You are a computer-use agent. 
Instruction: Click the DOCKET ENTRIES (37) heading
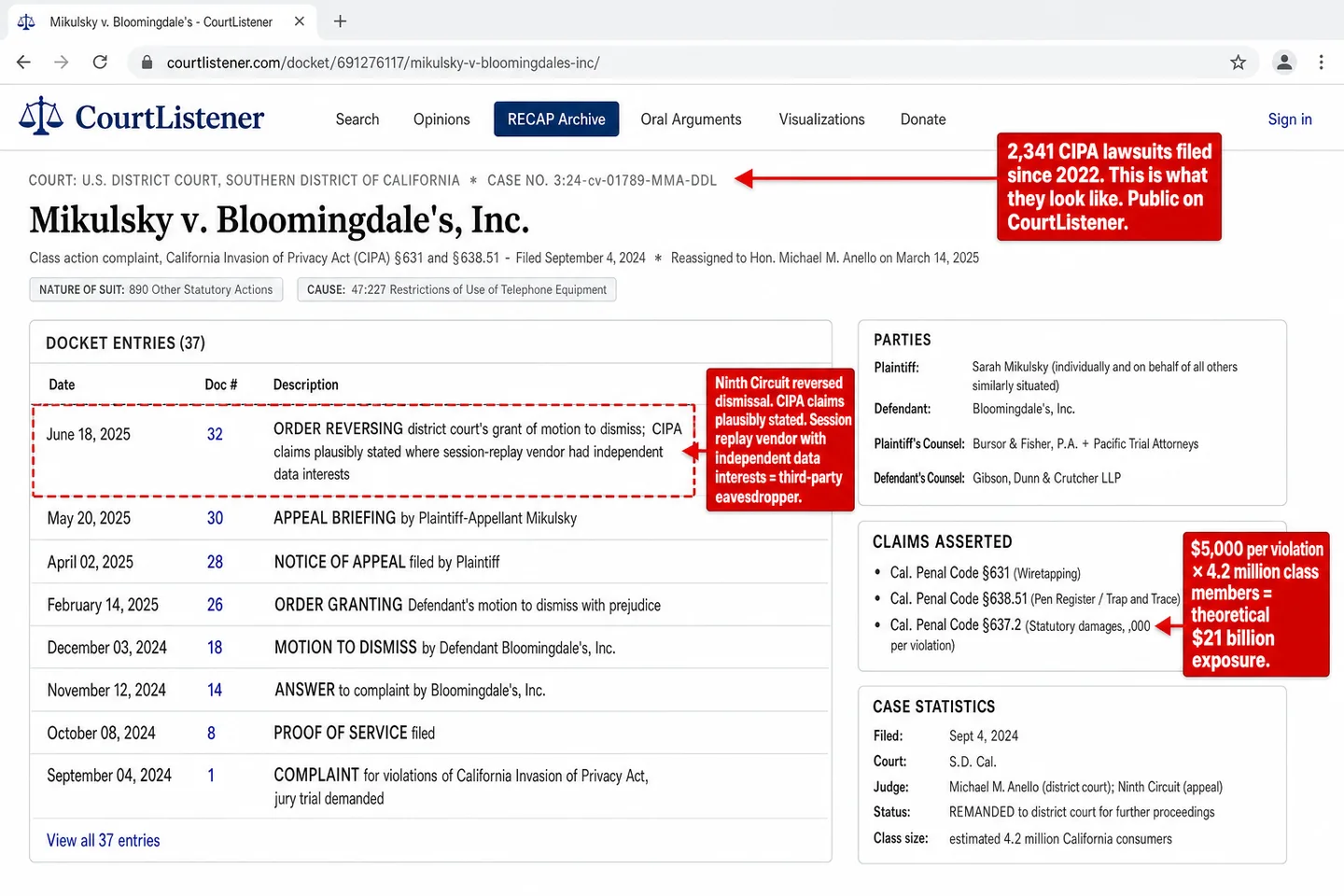[x=125, y=343]
